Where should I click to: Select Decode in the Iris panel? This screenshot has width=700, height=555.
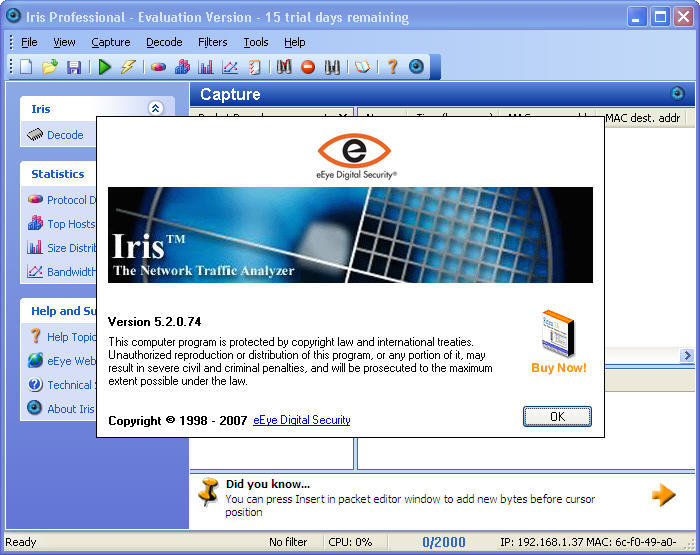coord(65,135)
